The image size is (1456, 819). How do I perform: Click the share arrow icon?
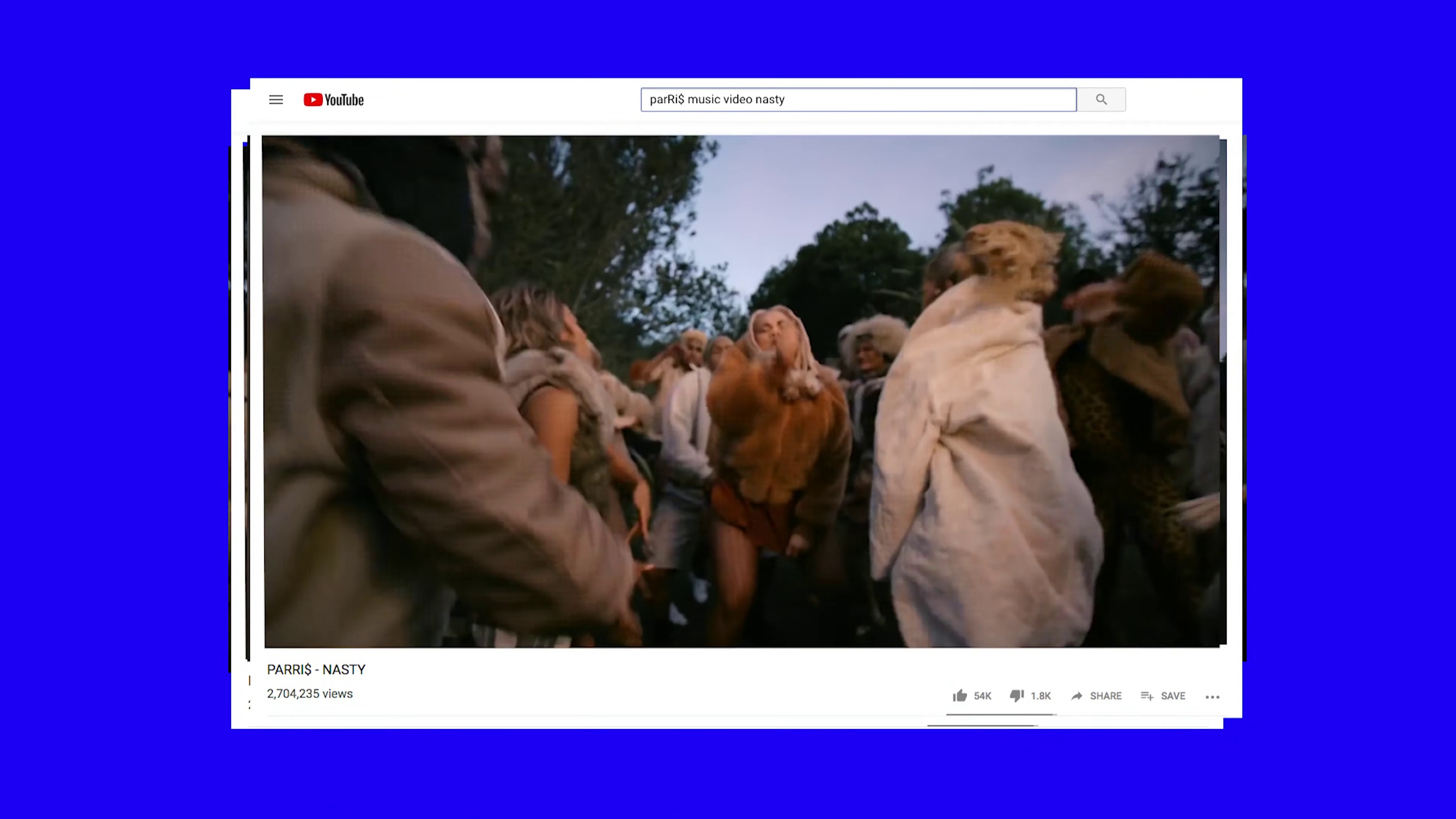point(1077,696)
